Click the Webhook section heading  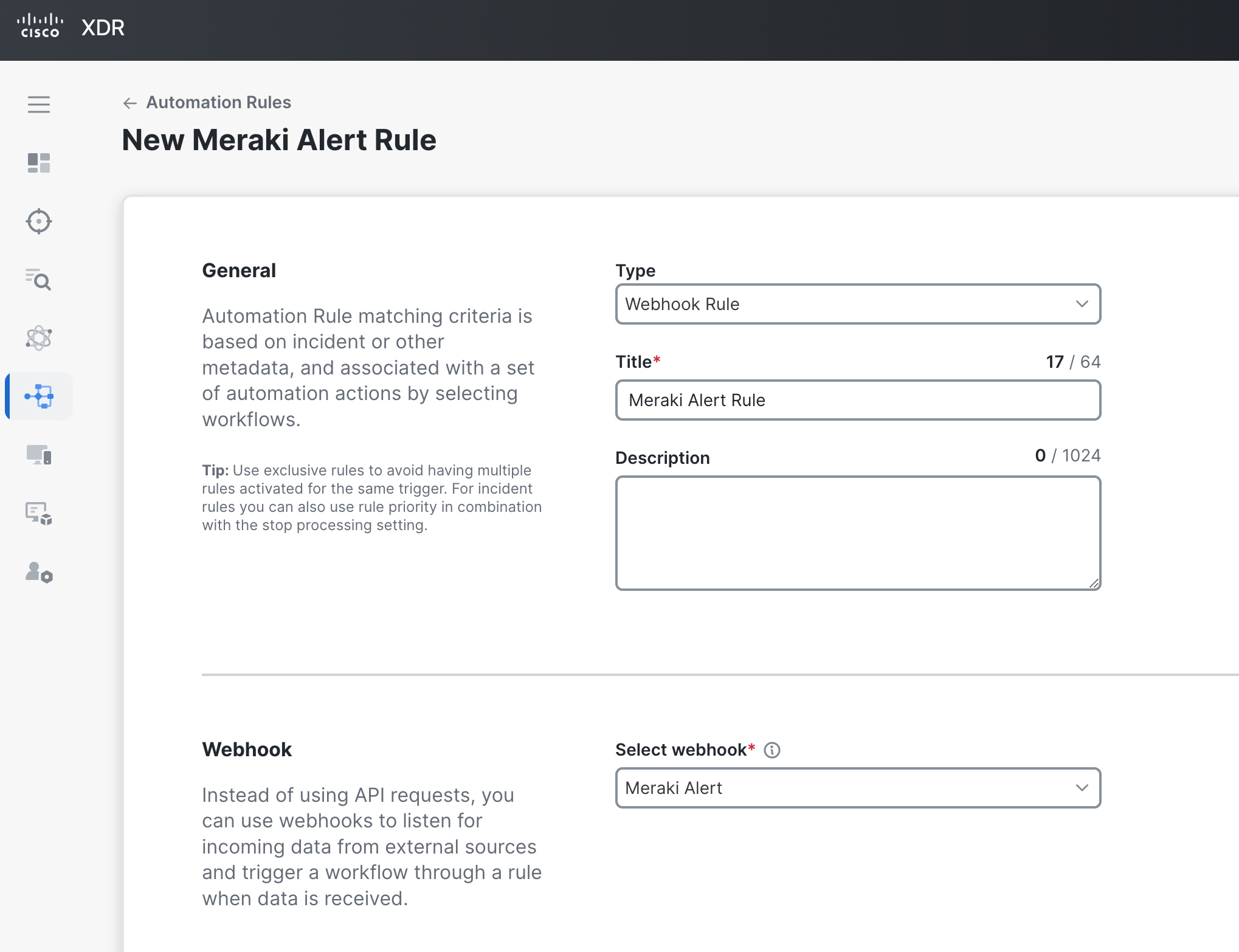pos(247,750)
